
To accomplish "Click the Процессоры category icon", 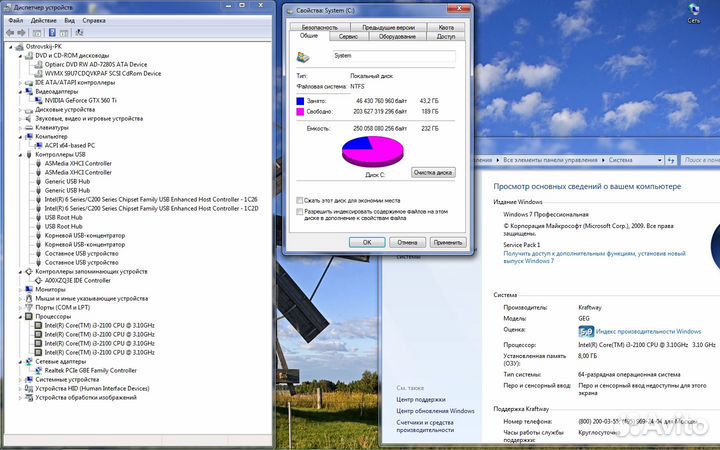I will tap(29, 316).
